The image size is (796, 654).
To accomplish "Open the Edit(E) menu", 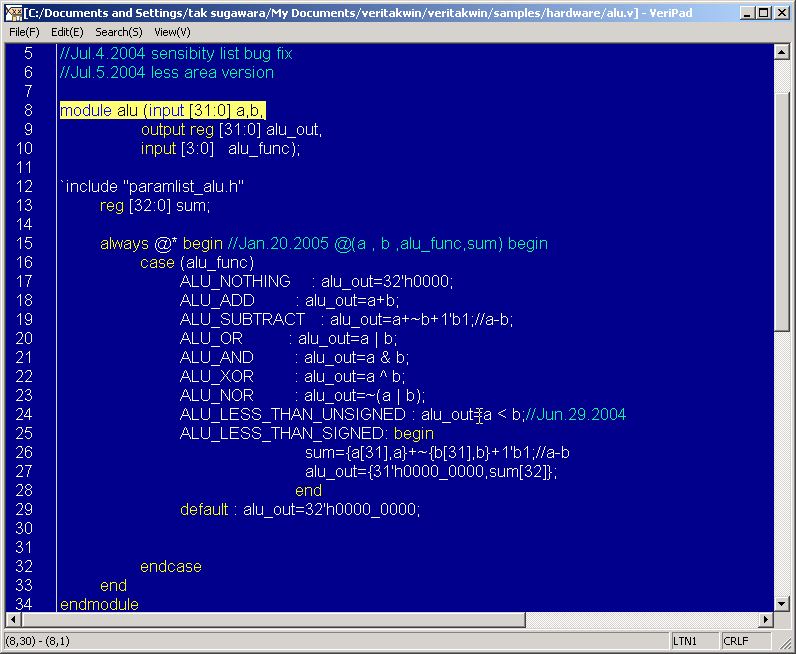I will pyautogui.click(x=67, y=32).
